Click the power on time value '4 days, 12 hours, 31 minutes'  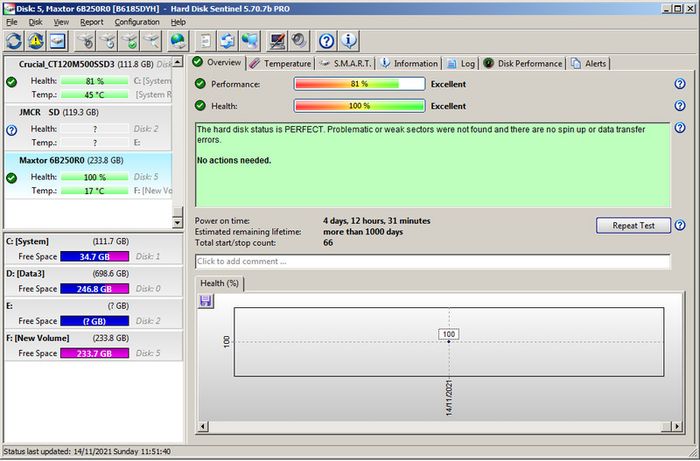(x=377, y=221)
